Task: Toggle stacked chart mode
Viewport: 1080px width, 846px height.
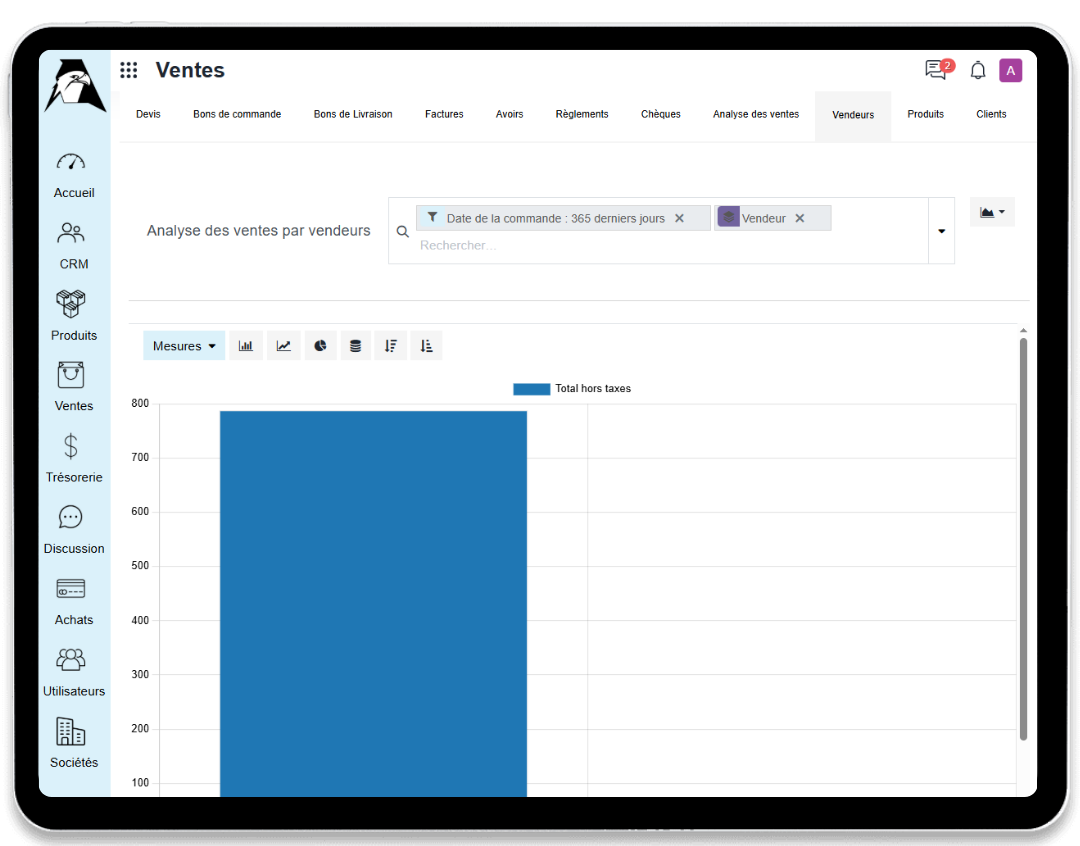Action: [355, 346]
